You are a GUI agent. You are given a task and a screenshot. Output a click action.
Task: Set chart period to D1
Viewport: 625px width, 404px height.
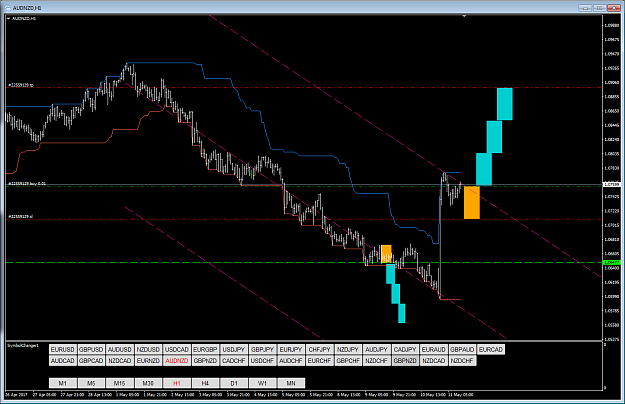(x=234, y=383)
